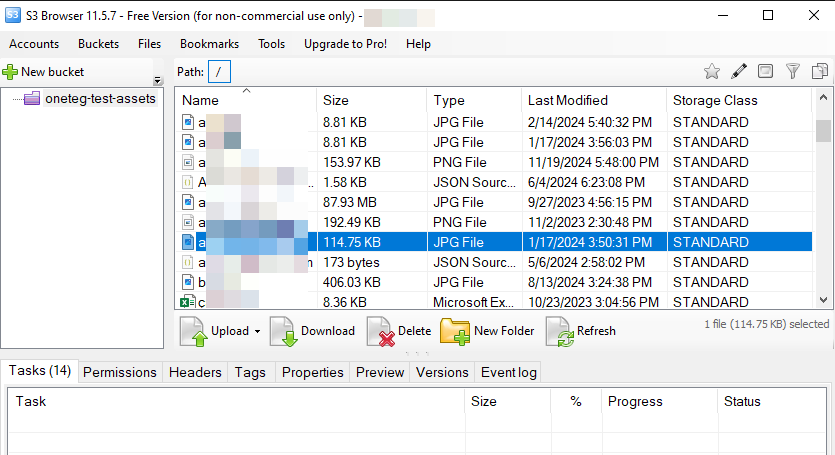This screenshot has height=455, width=835.
Task: Switch to the Permissions tab
Action: (120, 372)
